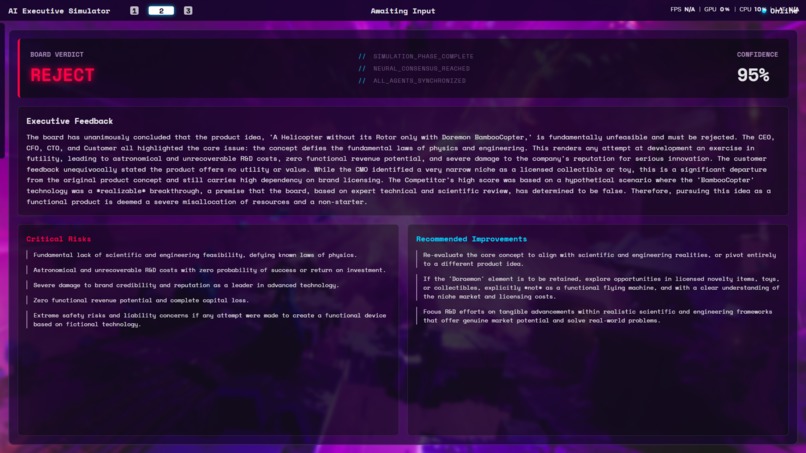This screenshot has width=806, height=453.
Task: Click the CONFIDENCE label
Action: (757, 54)
